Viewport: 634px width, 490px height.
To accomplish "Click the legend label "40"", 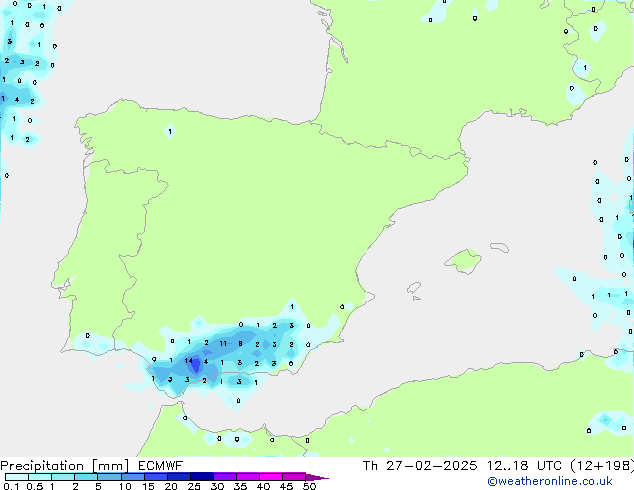I will (263, 486).
